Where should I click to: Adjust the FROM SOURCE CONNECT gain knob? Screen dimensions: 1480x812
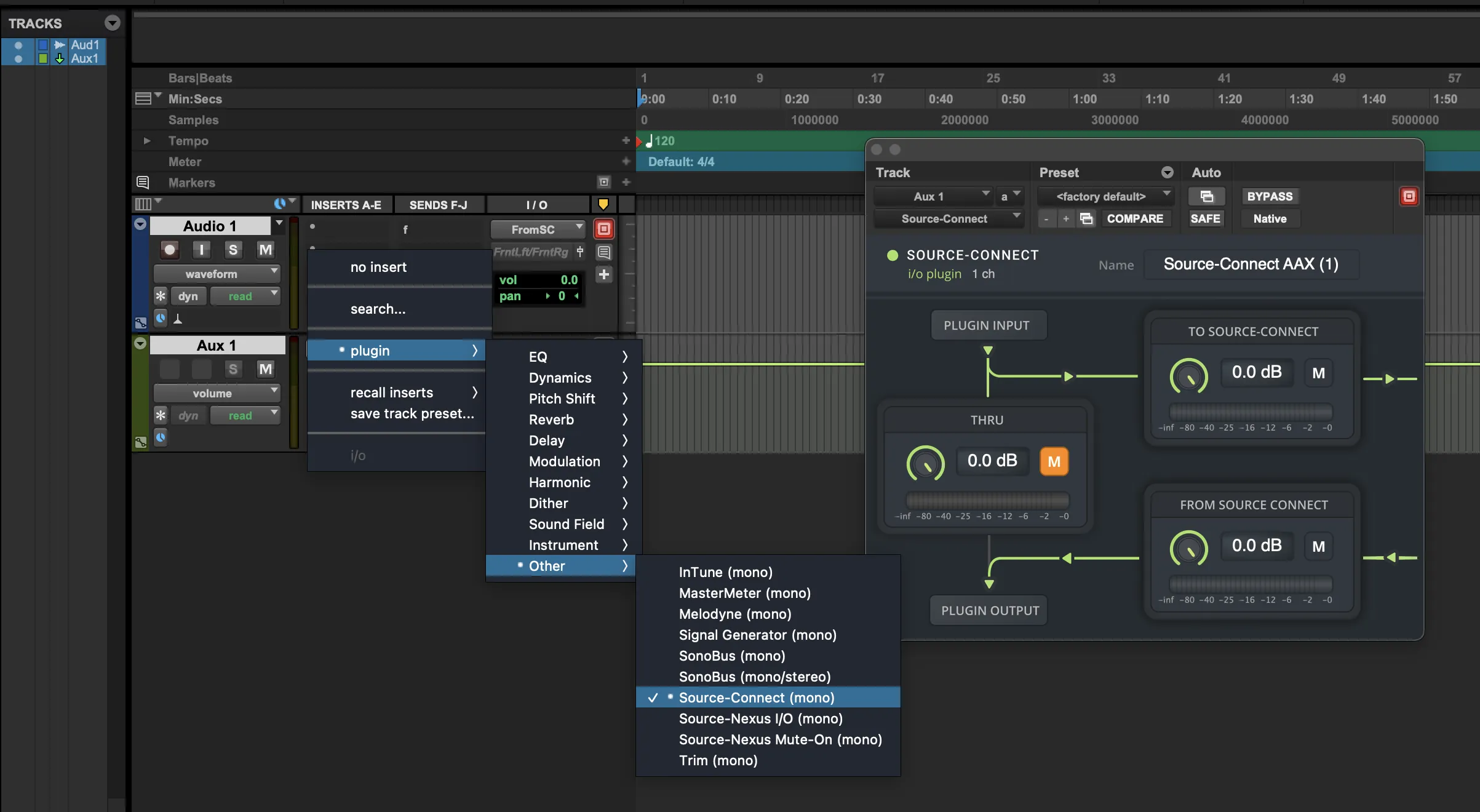tap(1188, 547)
